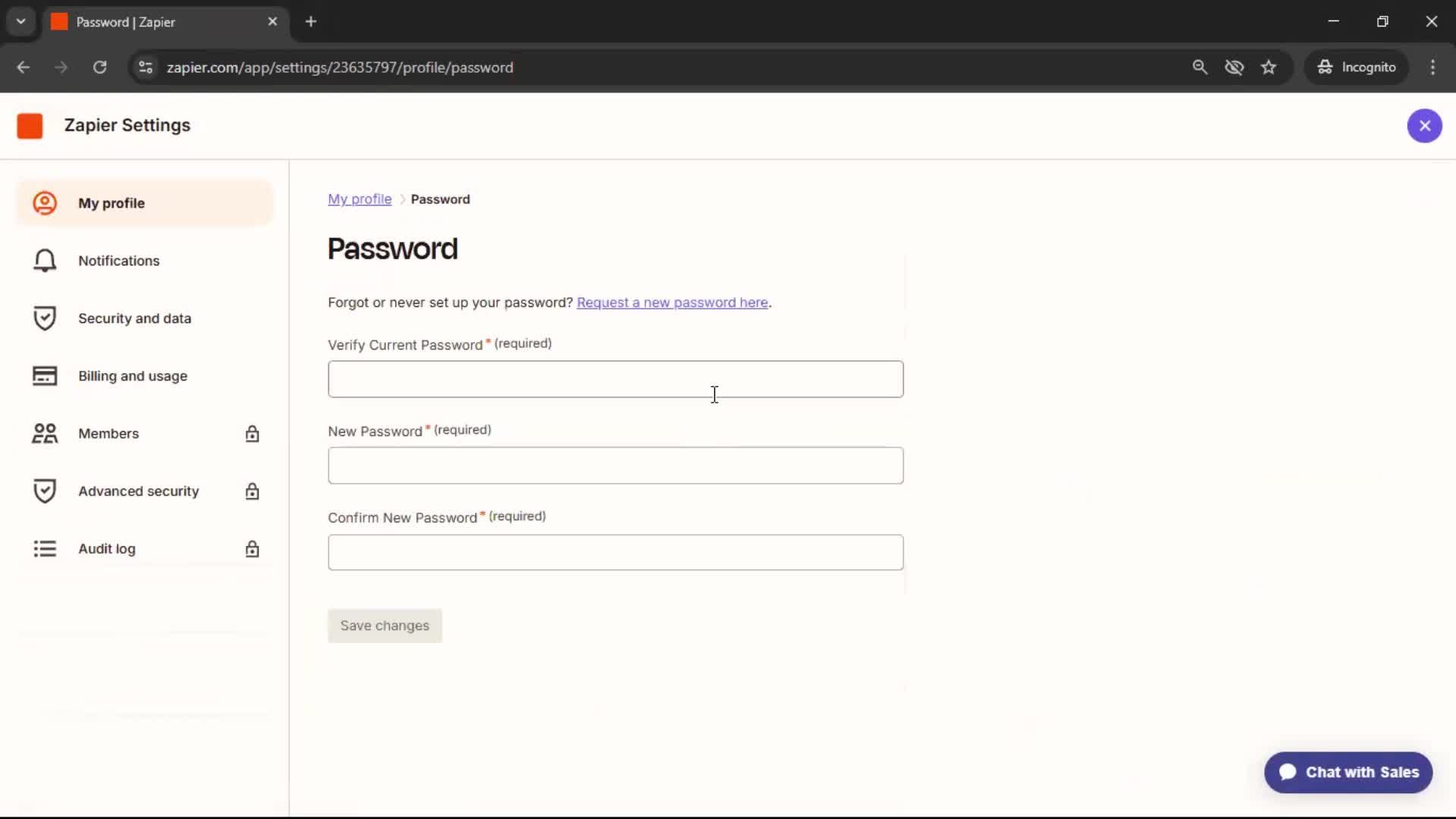Click the My profile breadcrumb link

pos(359,199)
